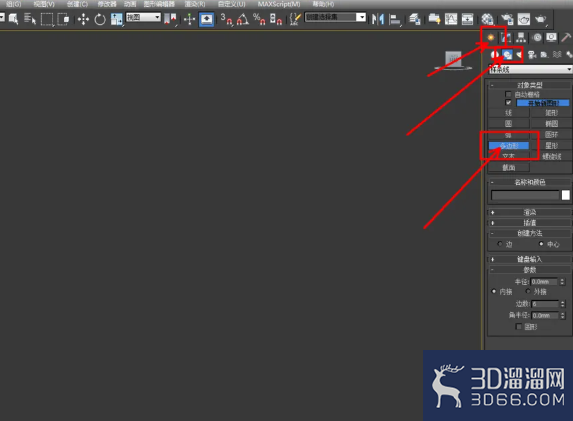Enable the 自动栅格 checkbox
This screenshot has width=573, height=421.
click(x=508, y=94)
